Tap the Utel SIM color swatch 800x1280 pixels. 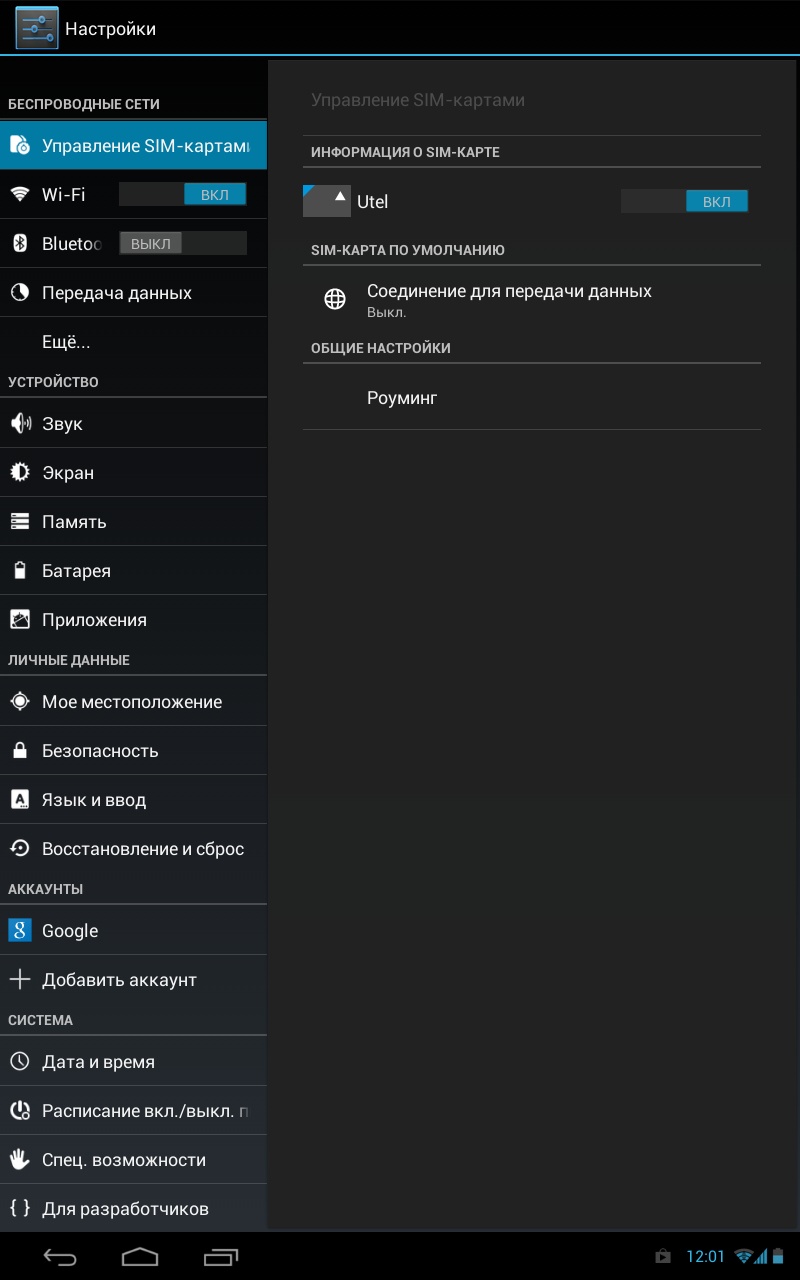tap(326, 201)
